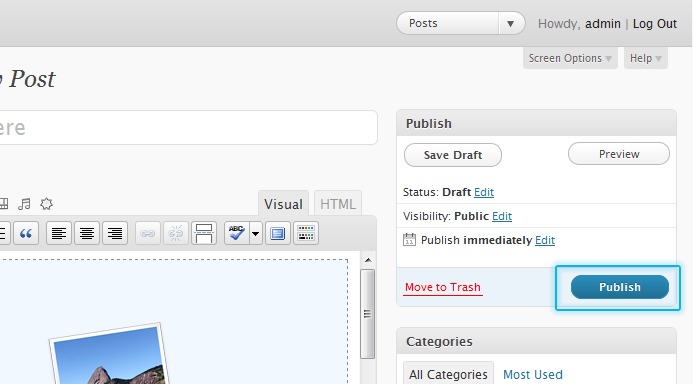Expand the Help panel
The image size is (693, 384).
coord(645,58)
